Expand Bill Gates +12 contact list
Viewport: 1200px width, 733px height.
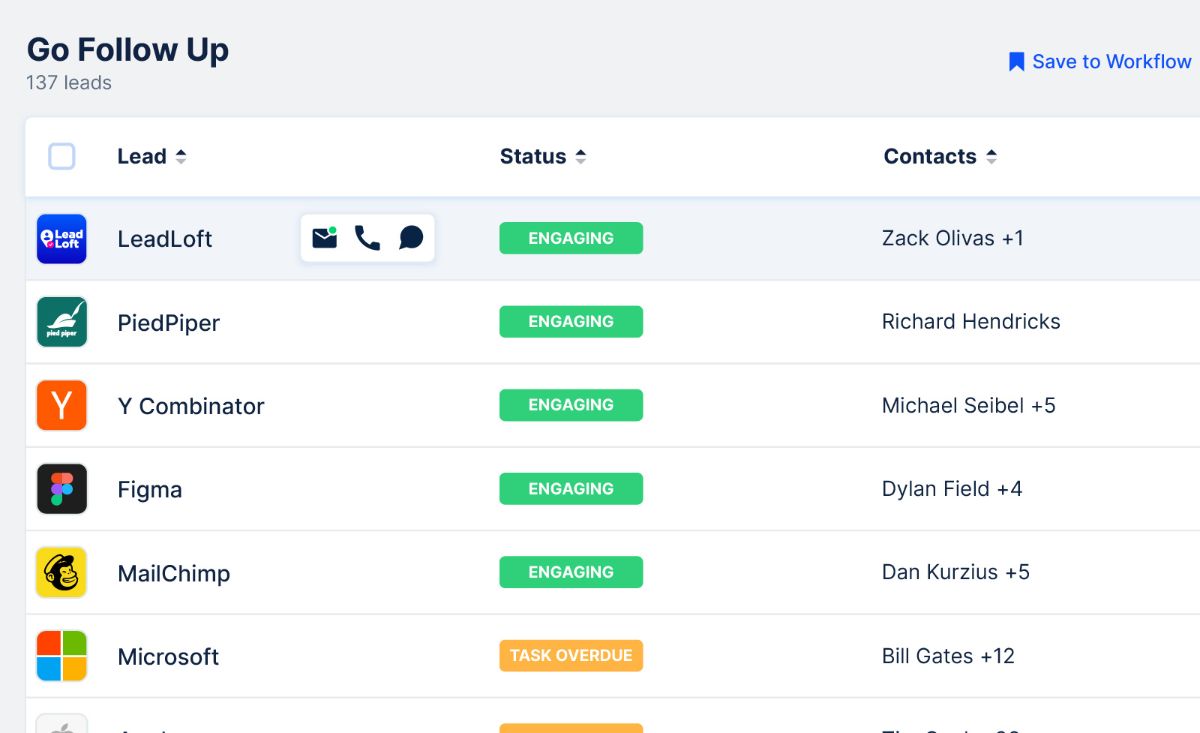click(x=948, y=656)
